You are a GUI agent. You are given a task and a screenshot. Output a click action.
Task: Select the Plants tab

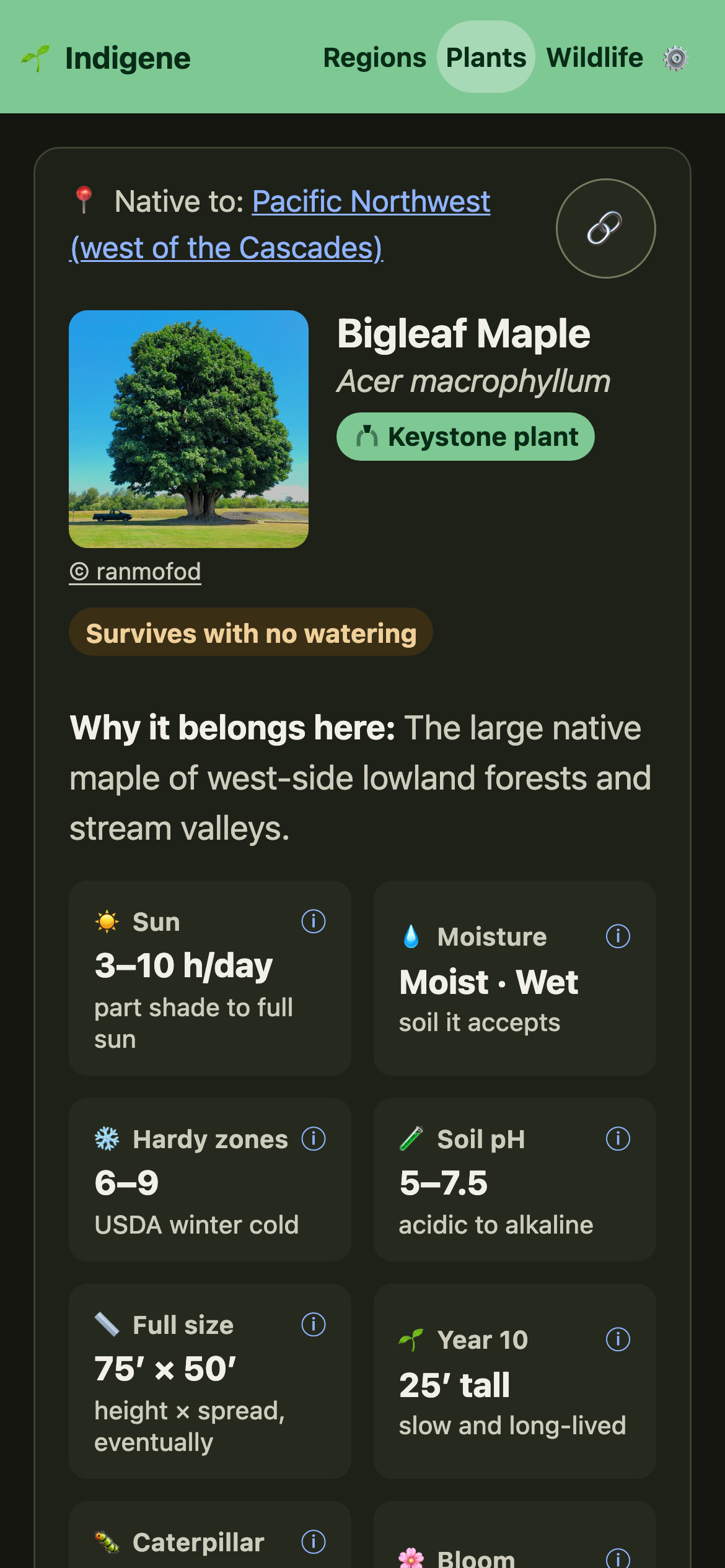tap(486, 58)
